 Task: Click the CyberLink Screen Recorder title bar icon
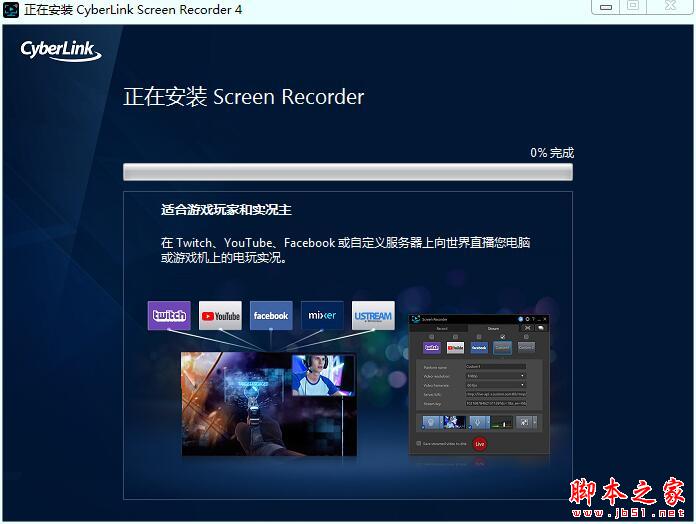point(11,9)
